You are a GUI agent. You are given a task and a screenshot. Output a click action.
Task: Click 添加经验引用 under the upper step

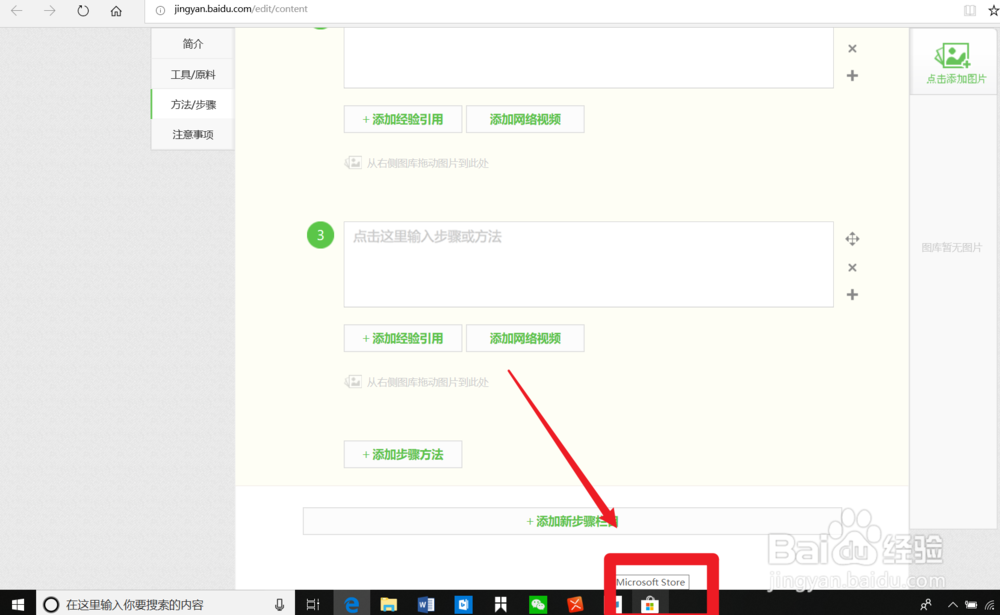pos(402,119)
